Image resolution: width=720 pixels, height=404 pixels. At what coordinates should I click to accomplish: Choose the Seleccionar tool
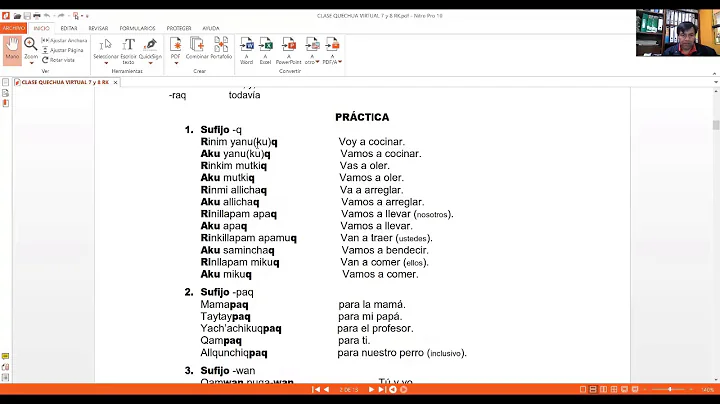click(x=106, y=48)
